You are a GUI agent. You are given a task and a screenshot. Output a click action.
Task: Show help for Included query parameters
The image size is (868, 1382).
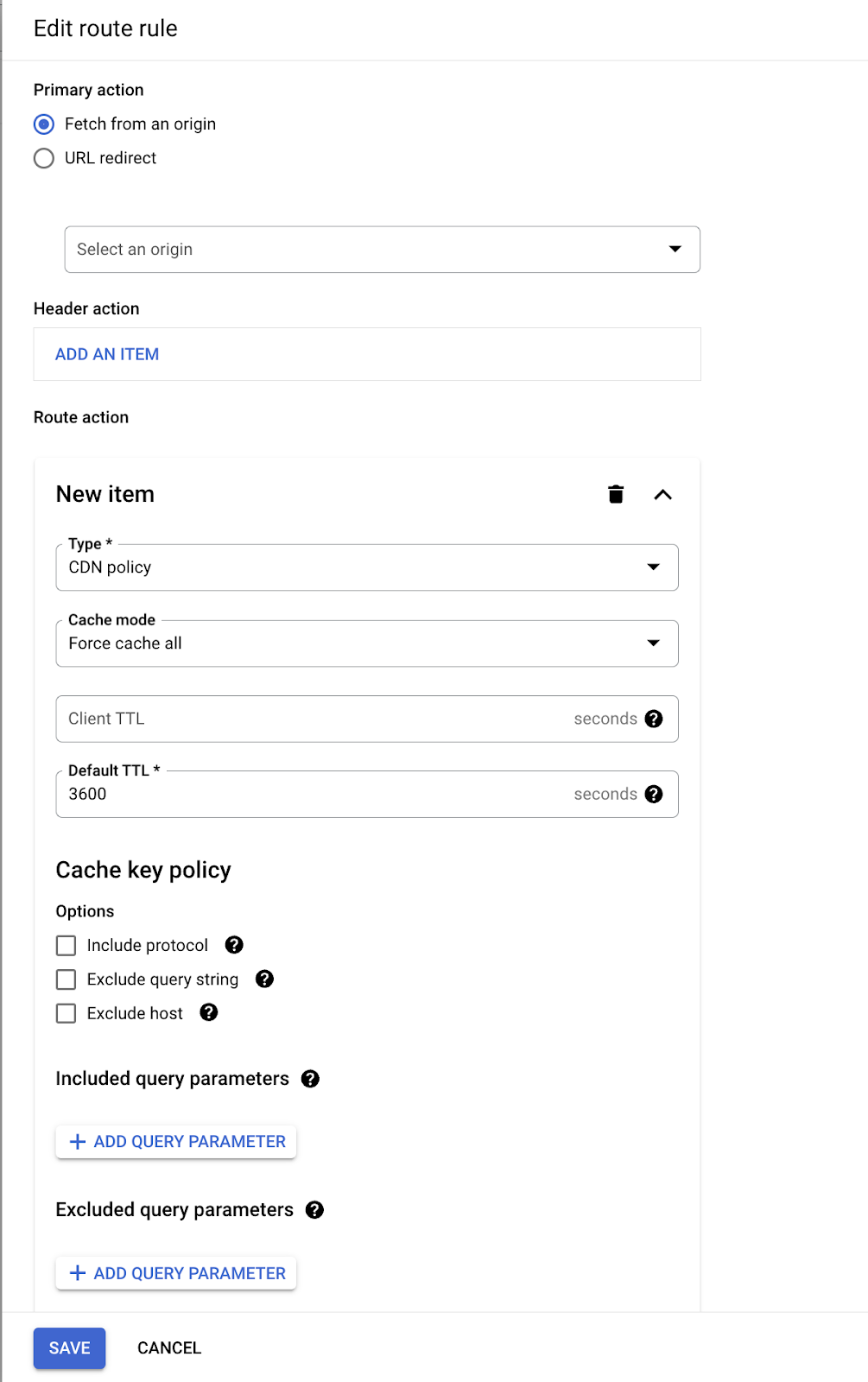click(x=311, y=1079)
